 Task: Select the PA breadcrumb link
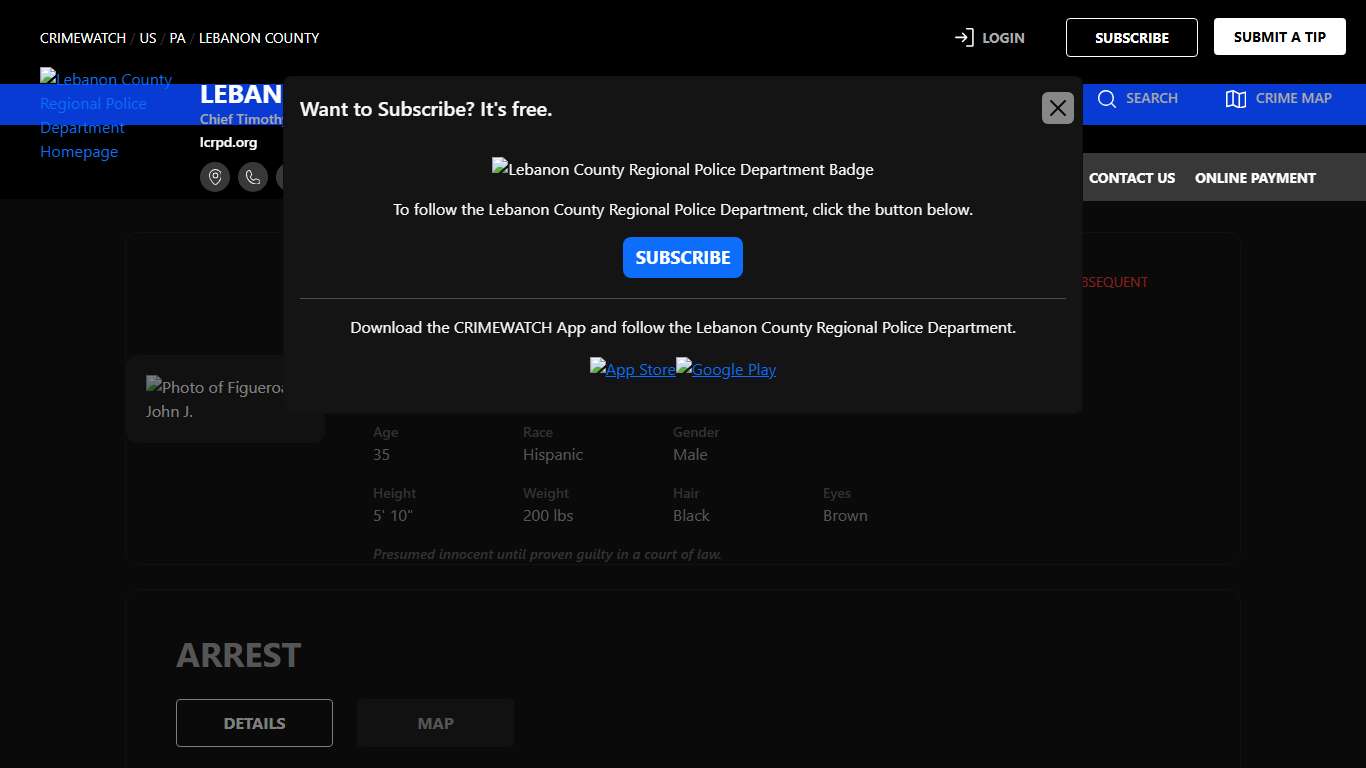(x=177, y=38)
